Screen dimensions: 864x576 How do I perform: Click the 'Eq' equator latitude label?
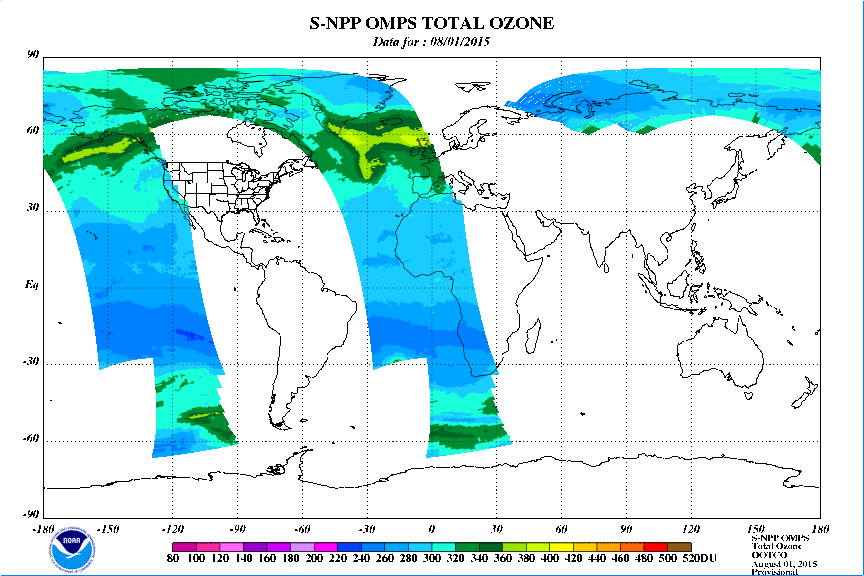[31, 285]
